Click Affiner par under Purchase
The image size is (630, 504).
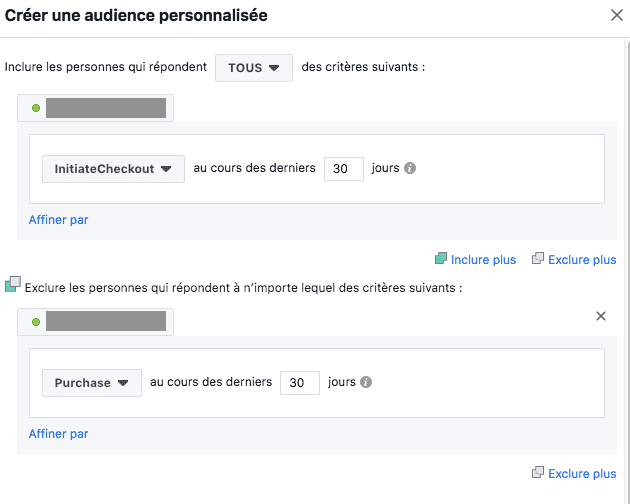tap(58, 434)
